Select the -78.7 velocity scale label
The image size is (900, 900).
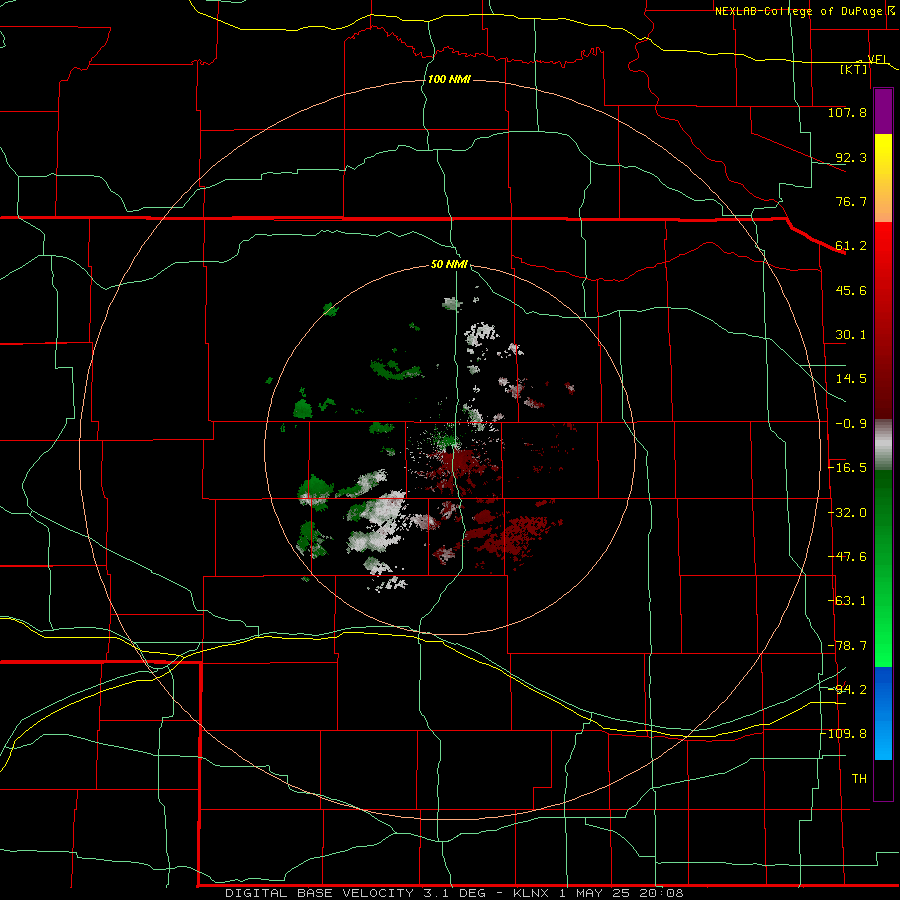coord(847,646)
